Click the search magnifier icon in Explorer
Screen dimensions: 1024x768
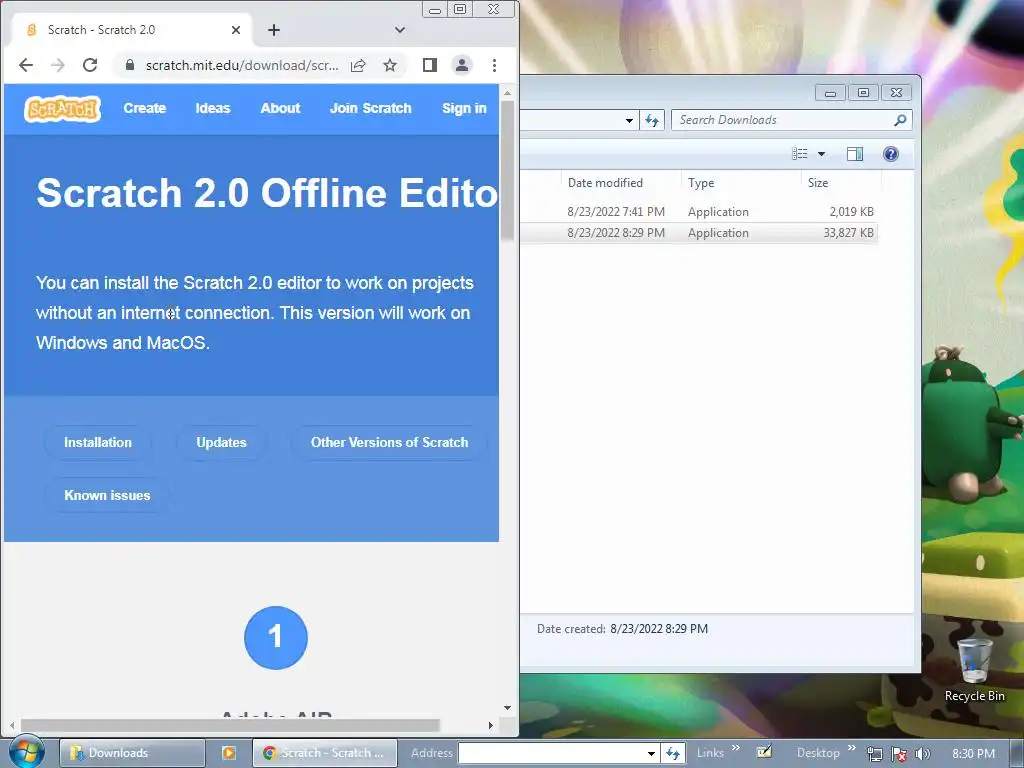pos(900,120)
